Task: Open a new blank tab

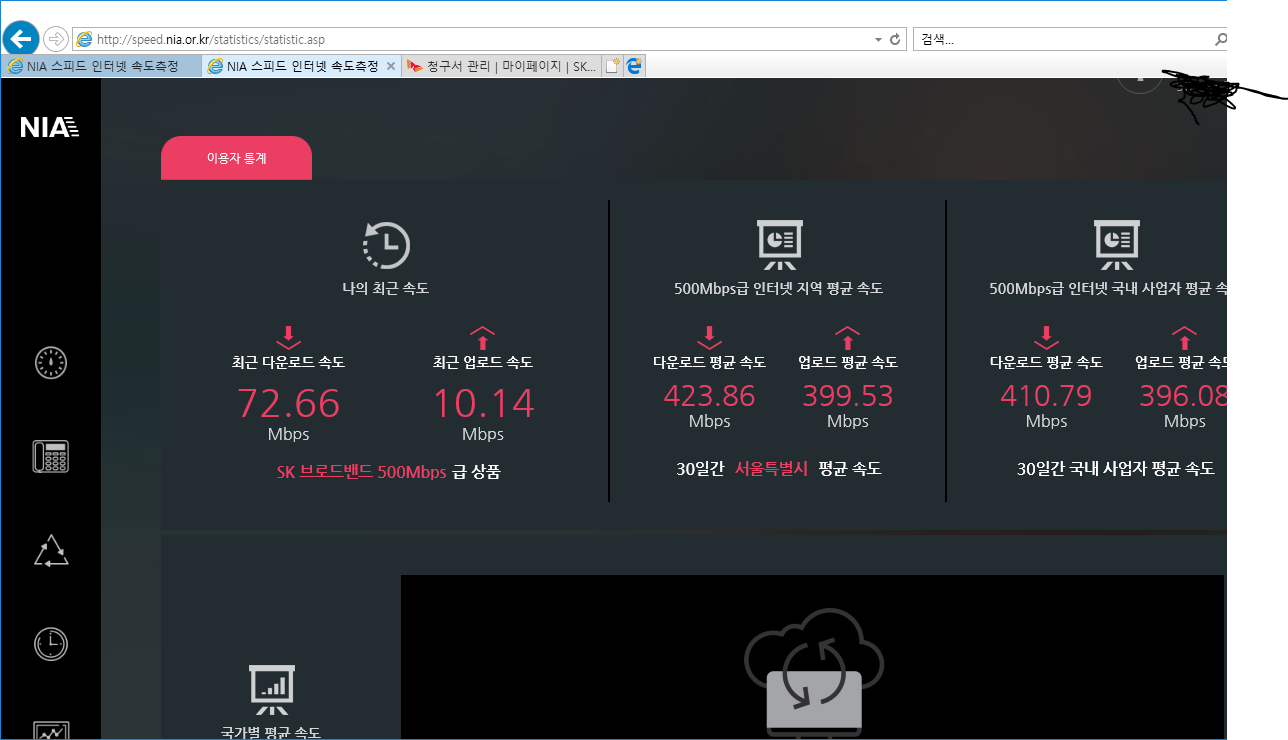Action: (612, 66)
